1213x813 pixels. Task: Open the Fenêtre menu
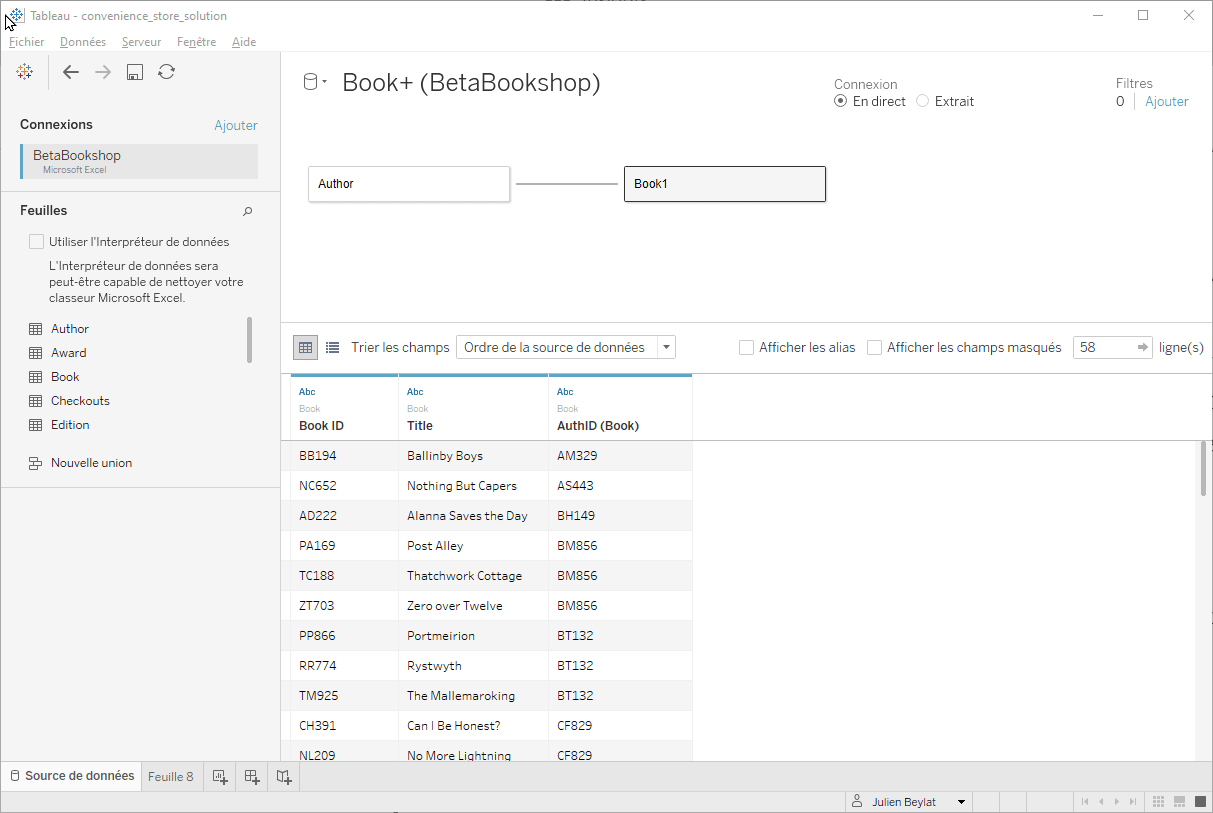click(x=196, y=42)
